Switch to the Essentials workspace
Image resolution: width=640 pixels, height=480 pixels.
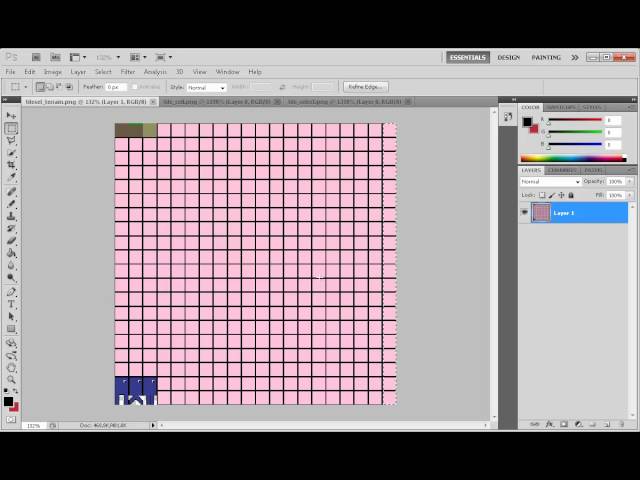point(468,58)
